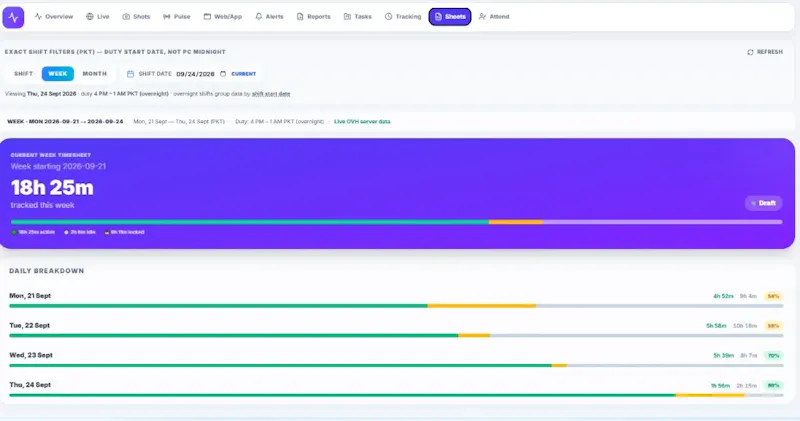Click the Wed, 23 Sept progress bar
Image resolution: width=800 pixels, height=421 pixels.
tap(396, 365)
